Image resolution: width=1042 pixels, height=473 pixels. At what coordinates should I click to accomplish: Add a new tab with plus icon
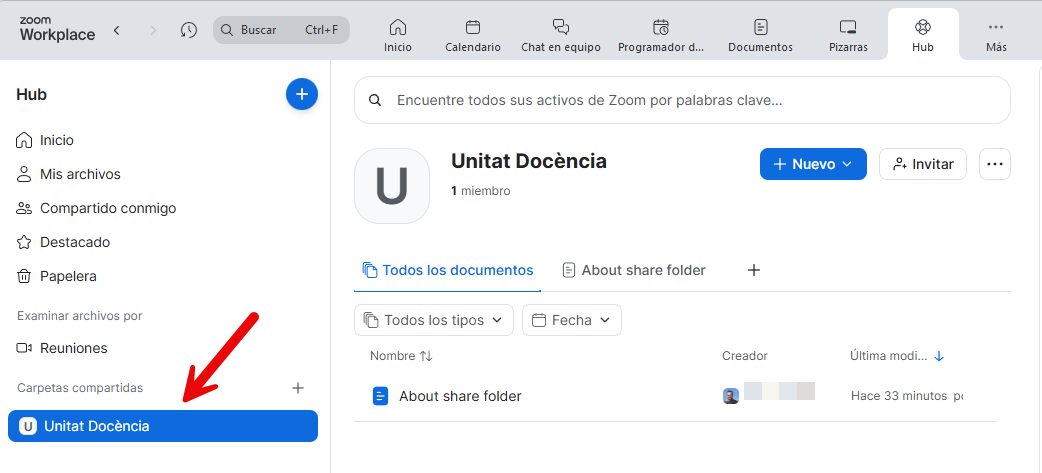754,270
